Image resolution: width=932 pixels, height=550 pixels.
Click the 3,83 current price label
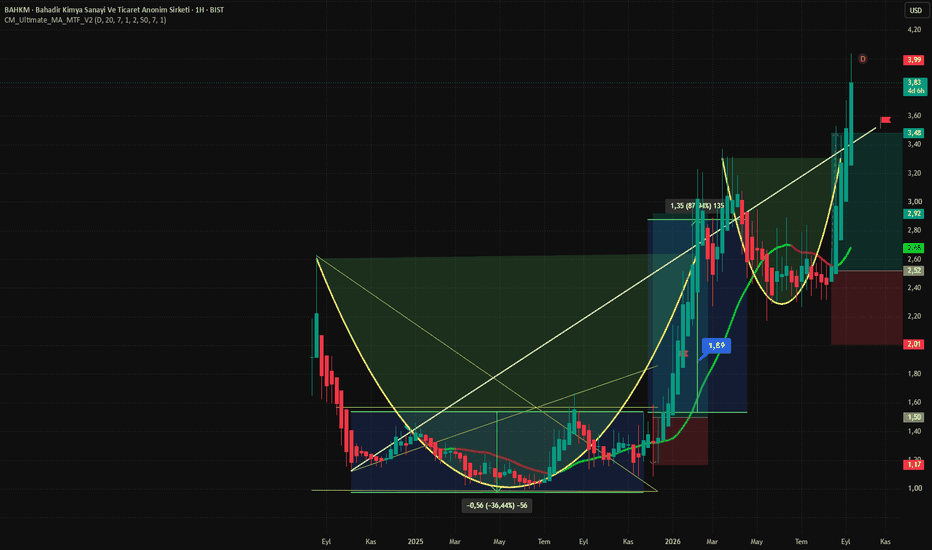tap(914, 86)
